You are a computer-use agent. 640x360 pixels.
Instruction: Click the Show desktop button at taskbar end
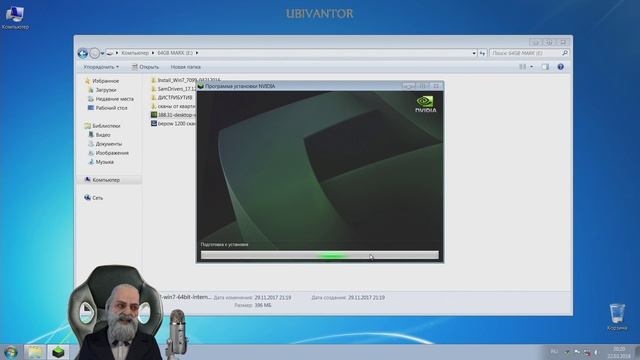click(x=637, y=352)
